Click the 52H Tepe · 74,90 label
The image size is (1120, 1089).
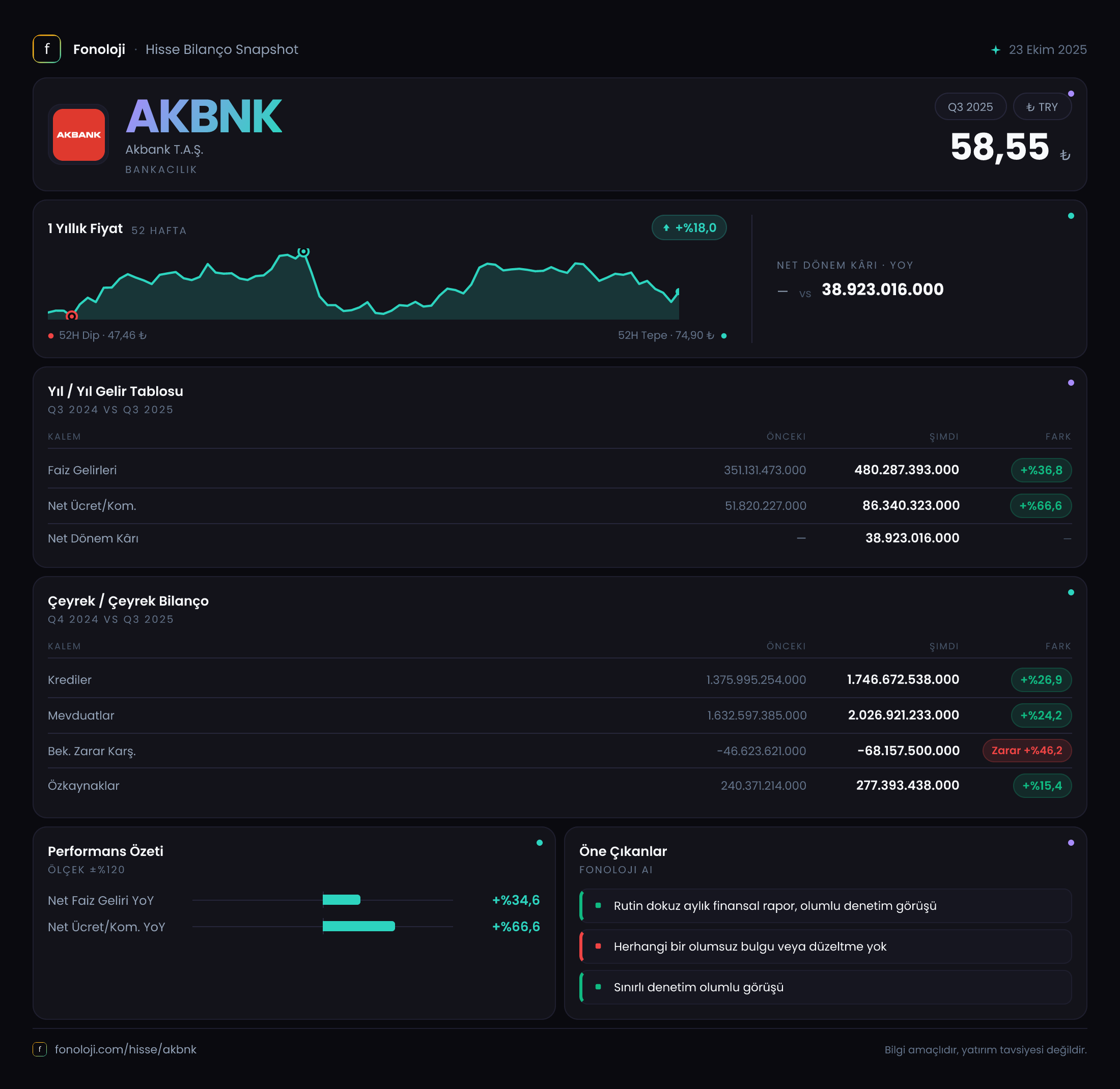click(x=666, y=335)
